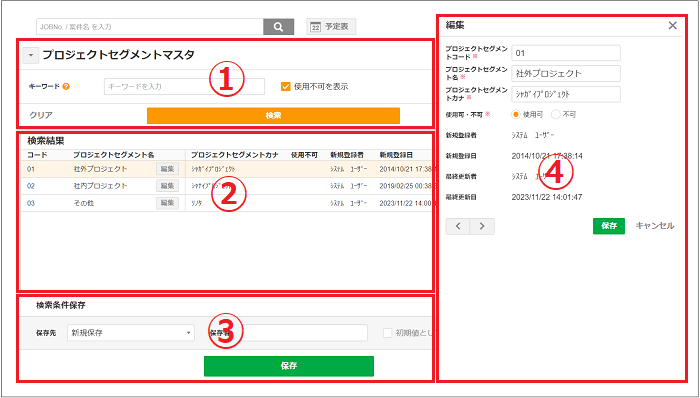The image size is (700, 398).
Task: Select the 不可 radio button
Action: [x=555, y=115]
